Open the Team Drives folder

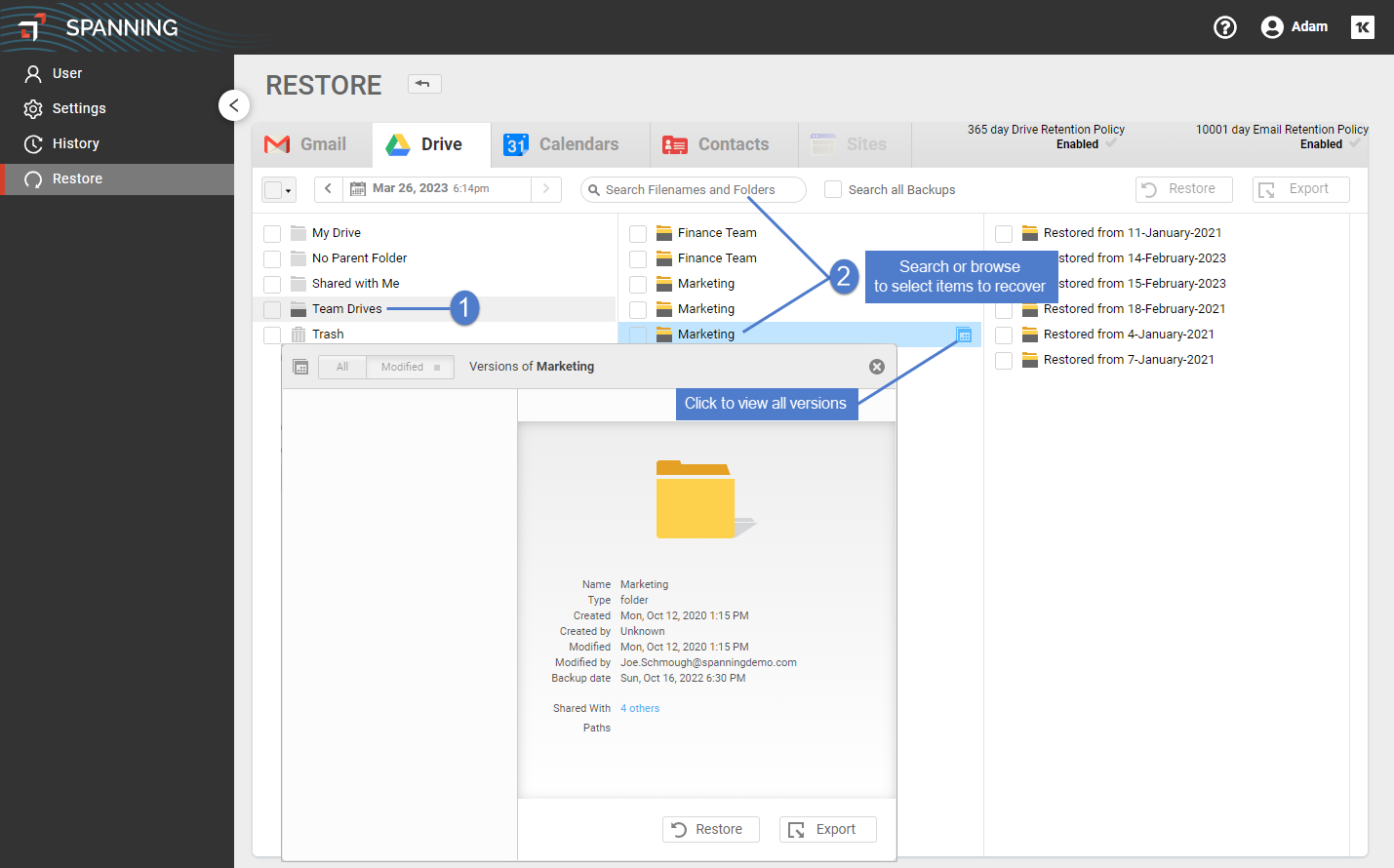[347, 309]
